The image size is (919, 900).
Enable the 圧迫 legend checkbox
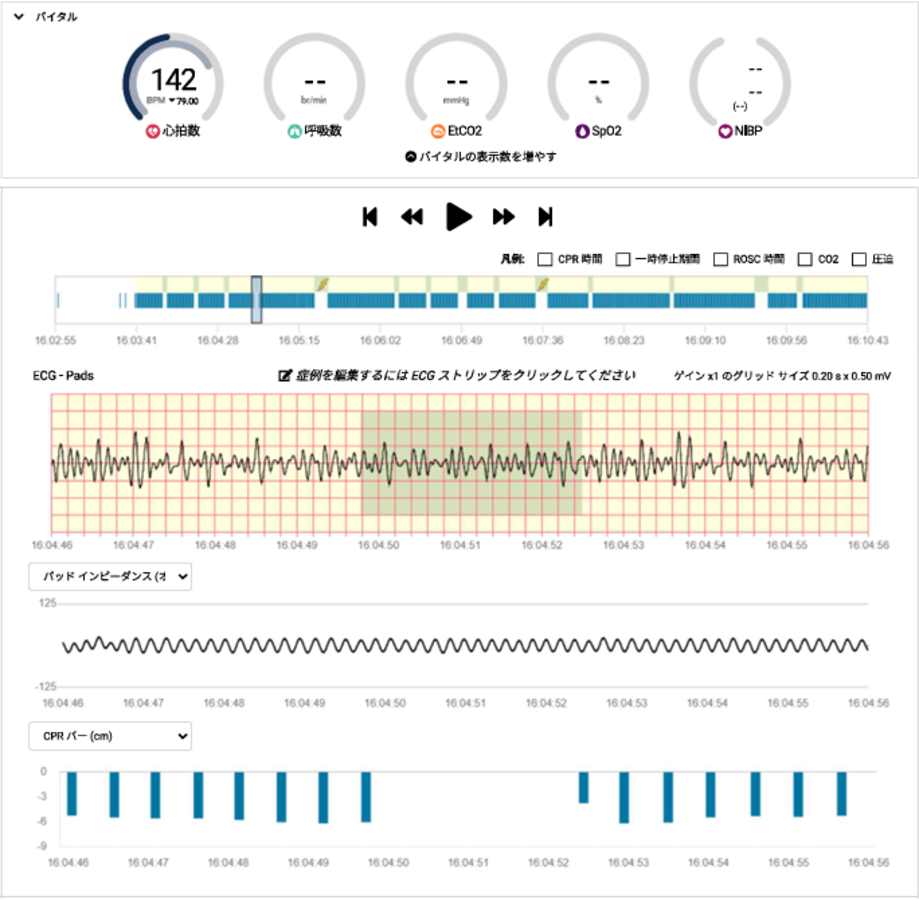(x=859, y=259)
